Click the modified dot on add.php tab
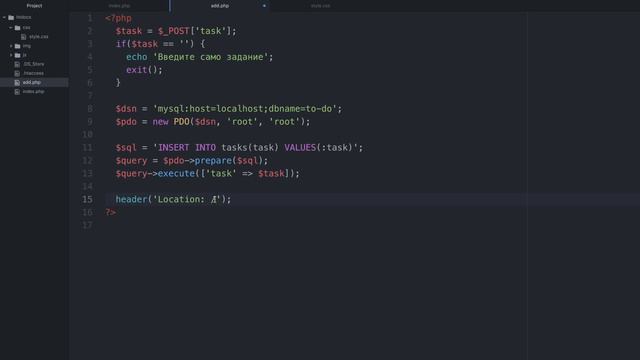640x360 pixels. [x=264, y=6]
